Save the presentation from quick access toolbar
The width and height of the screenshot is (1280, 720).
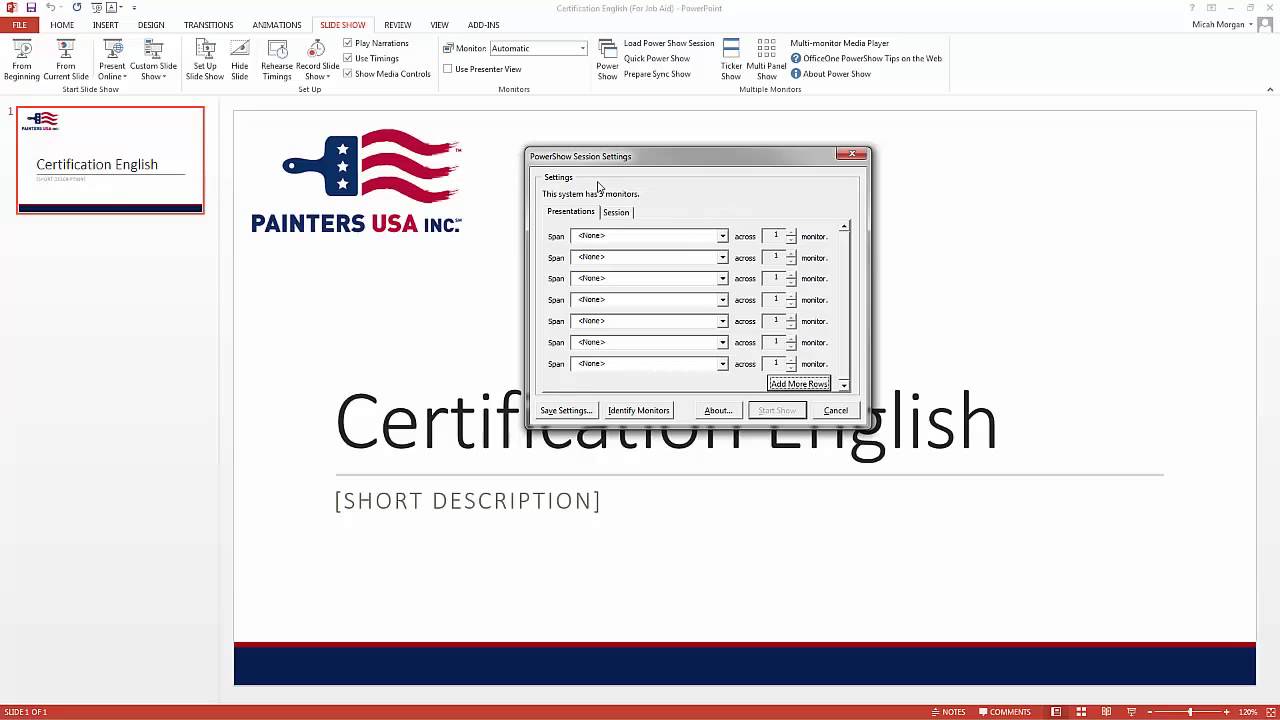tap(31, 8)
